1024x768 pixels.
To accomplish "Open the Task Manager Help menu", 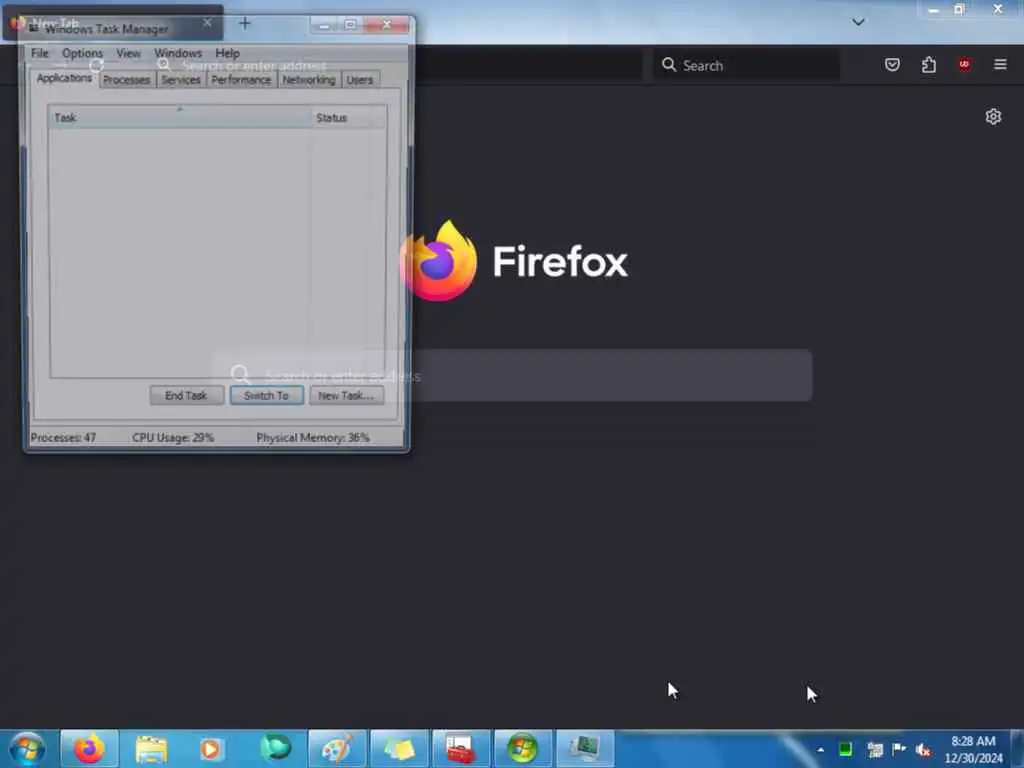I will (227, 54).
